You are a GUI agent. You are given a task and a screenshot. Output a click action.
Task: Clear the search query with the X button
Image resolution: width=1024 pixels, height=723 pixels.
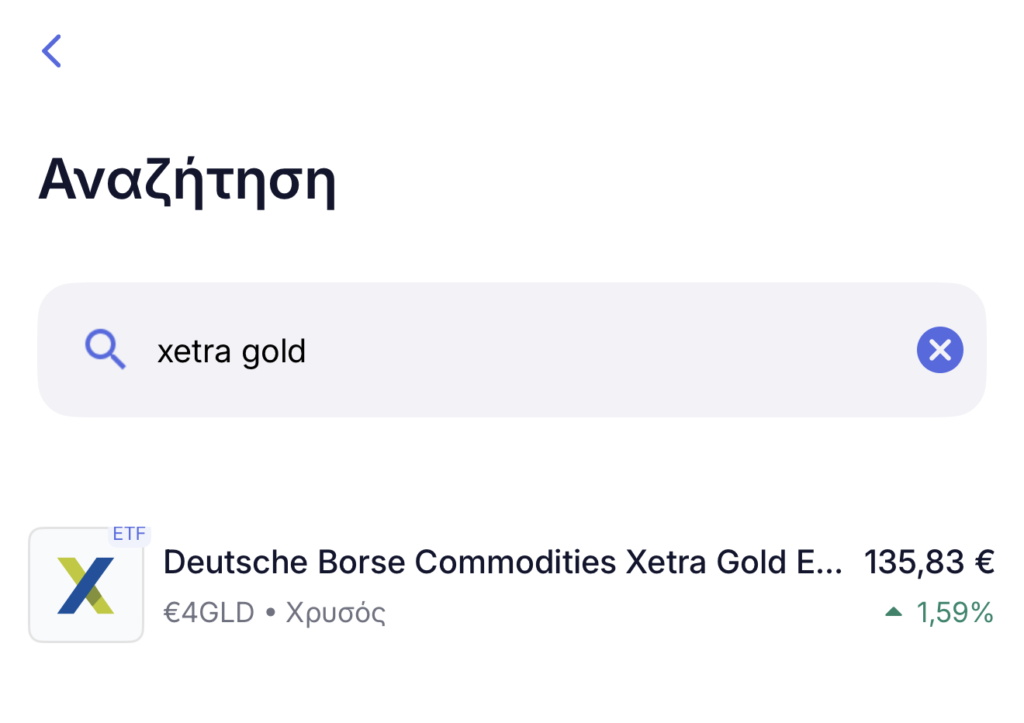tap(939, 350)
